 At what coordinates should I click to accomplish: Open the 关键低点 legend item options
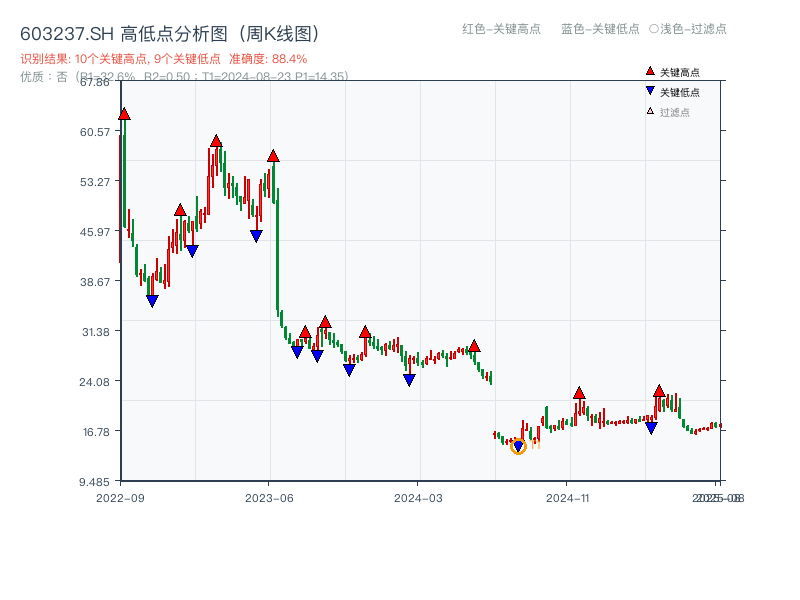coord(672,89)
